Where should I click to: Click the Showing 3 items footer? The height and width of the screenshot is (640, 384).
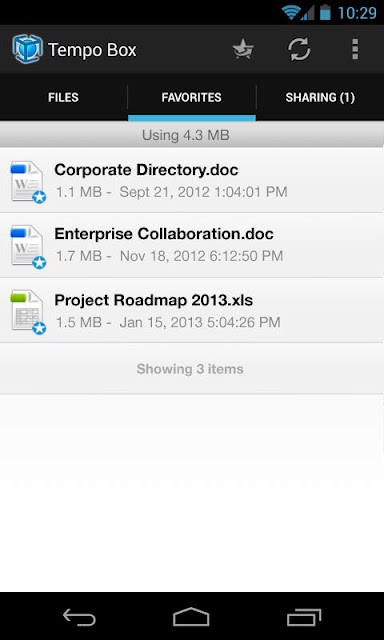[x=190, y=369]
